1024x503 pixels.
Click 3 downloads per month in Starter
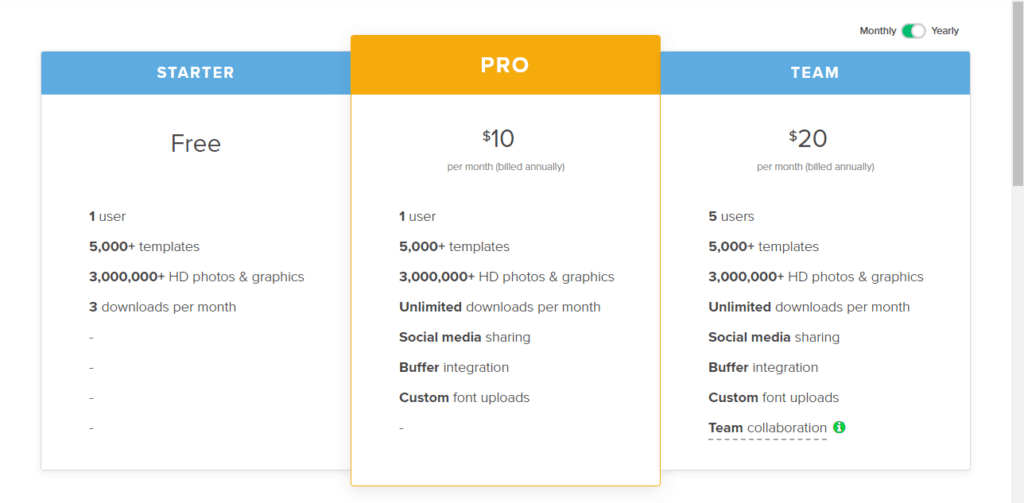point(163,307)
